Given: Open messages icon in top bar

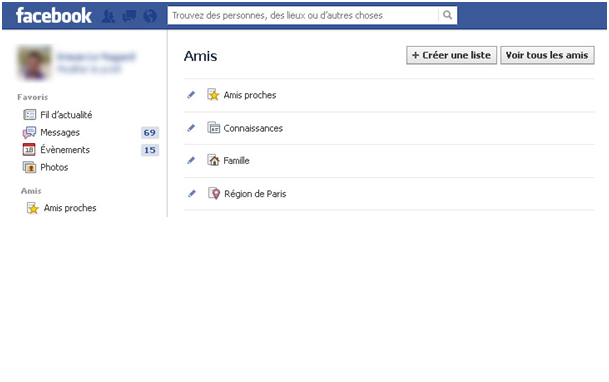Looking at the screenshot, I should coord(129,16).
